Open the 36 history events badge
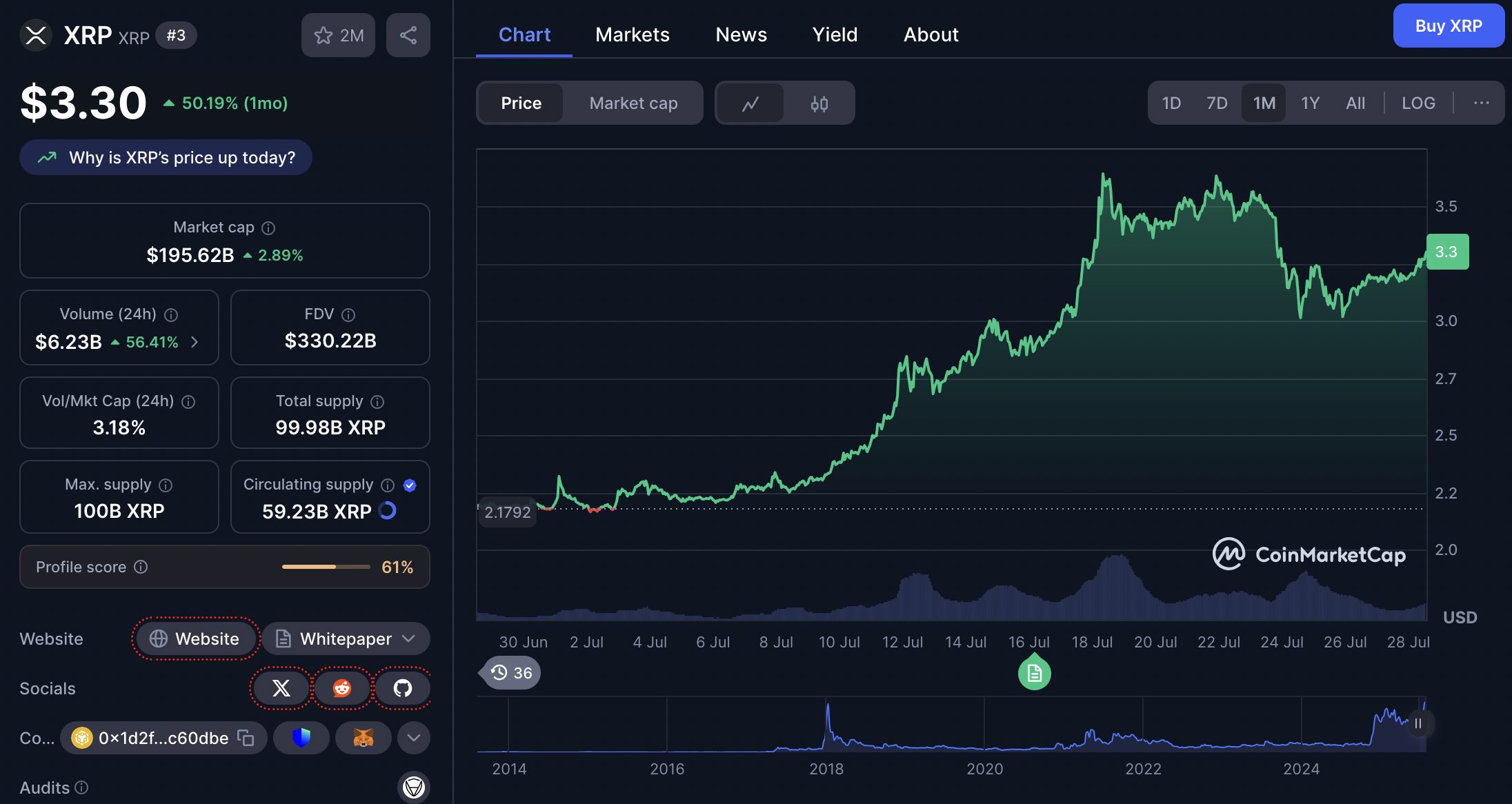The width and height of the screenshot is (1512, 804). [512, 673]
